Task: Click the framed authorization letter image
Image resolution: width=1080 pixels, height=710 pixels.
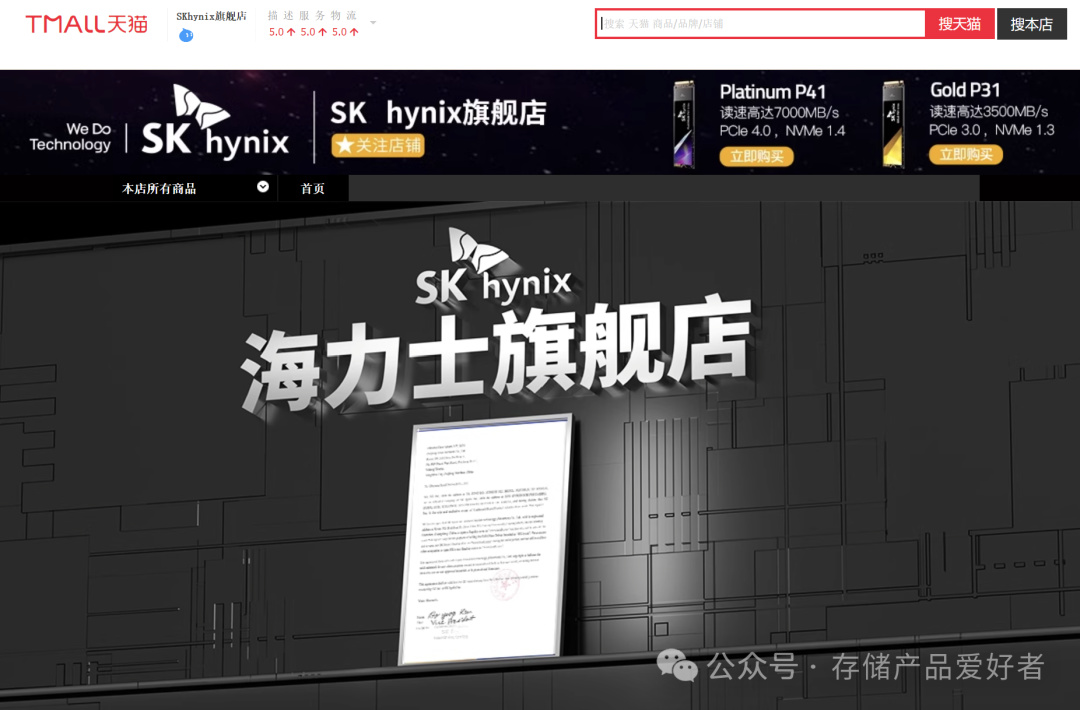Action: [x=486, y=539]
